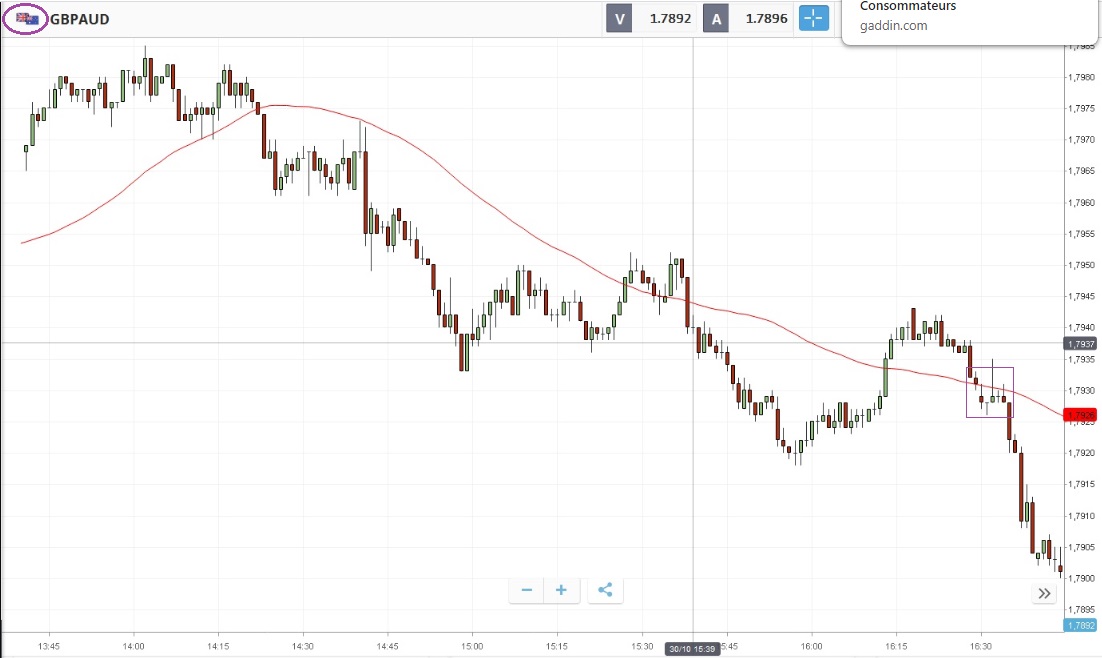The image size is (1102, 658).
Task: Select the 30/10 15:39 time marker
Action: tap(693, 649)
